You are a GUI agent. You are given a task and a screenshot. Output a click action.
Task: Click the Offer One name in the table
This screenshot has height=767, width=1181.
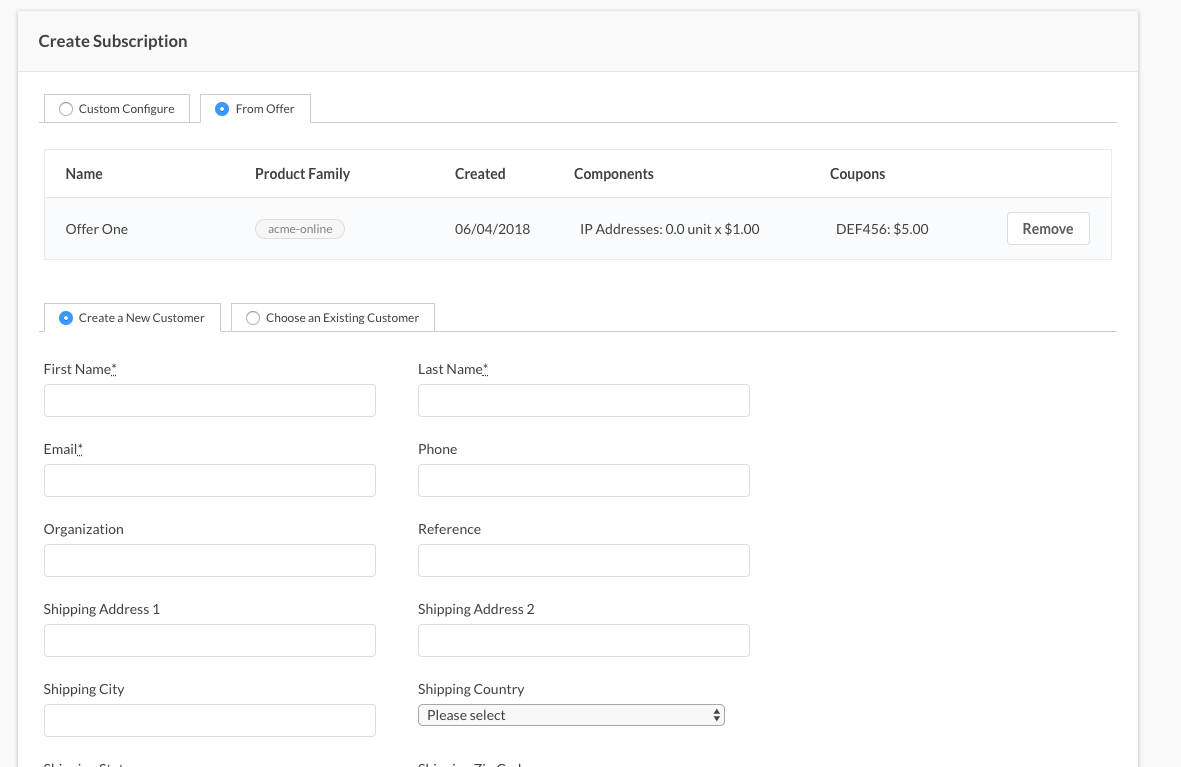97,229
